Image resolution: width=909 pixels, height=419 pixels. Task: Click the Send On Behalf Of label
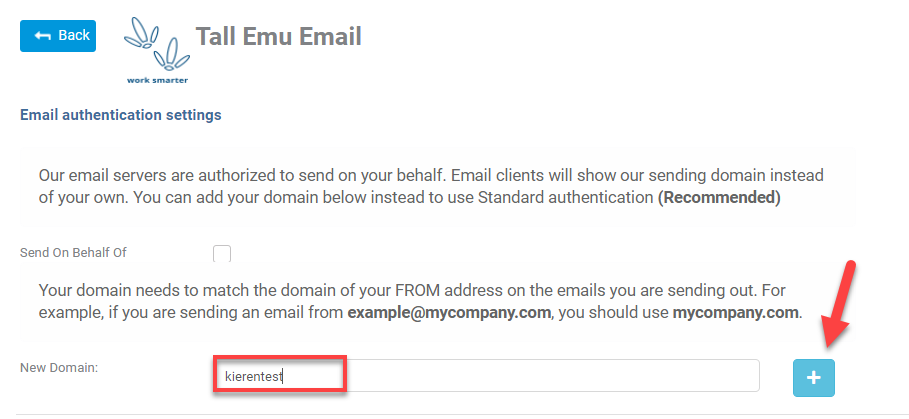[x=73, y=252]
